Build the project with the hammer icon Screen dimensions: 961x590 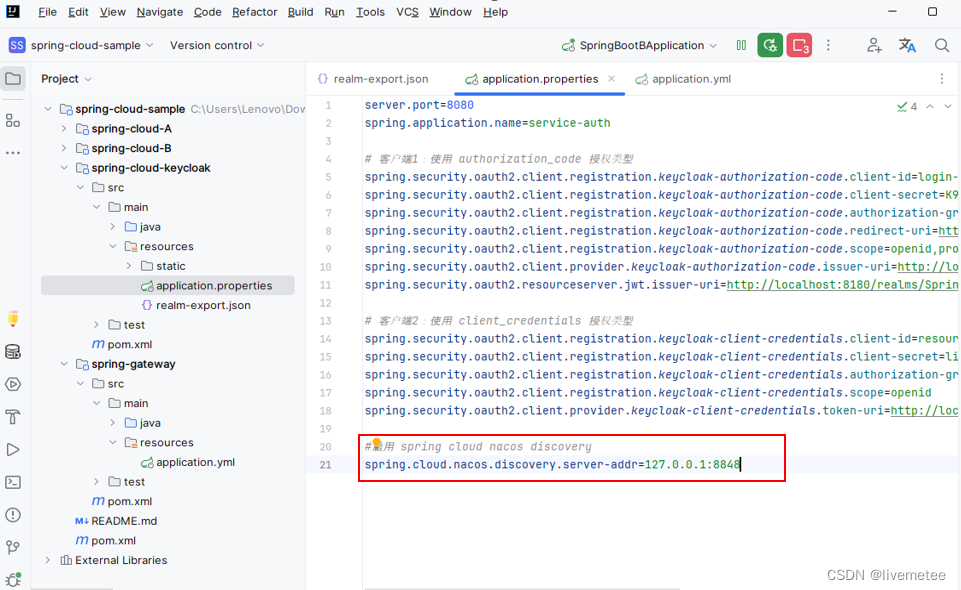point(13,417)
